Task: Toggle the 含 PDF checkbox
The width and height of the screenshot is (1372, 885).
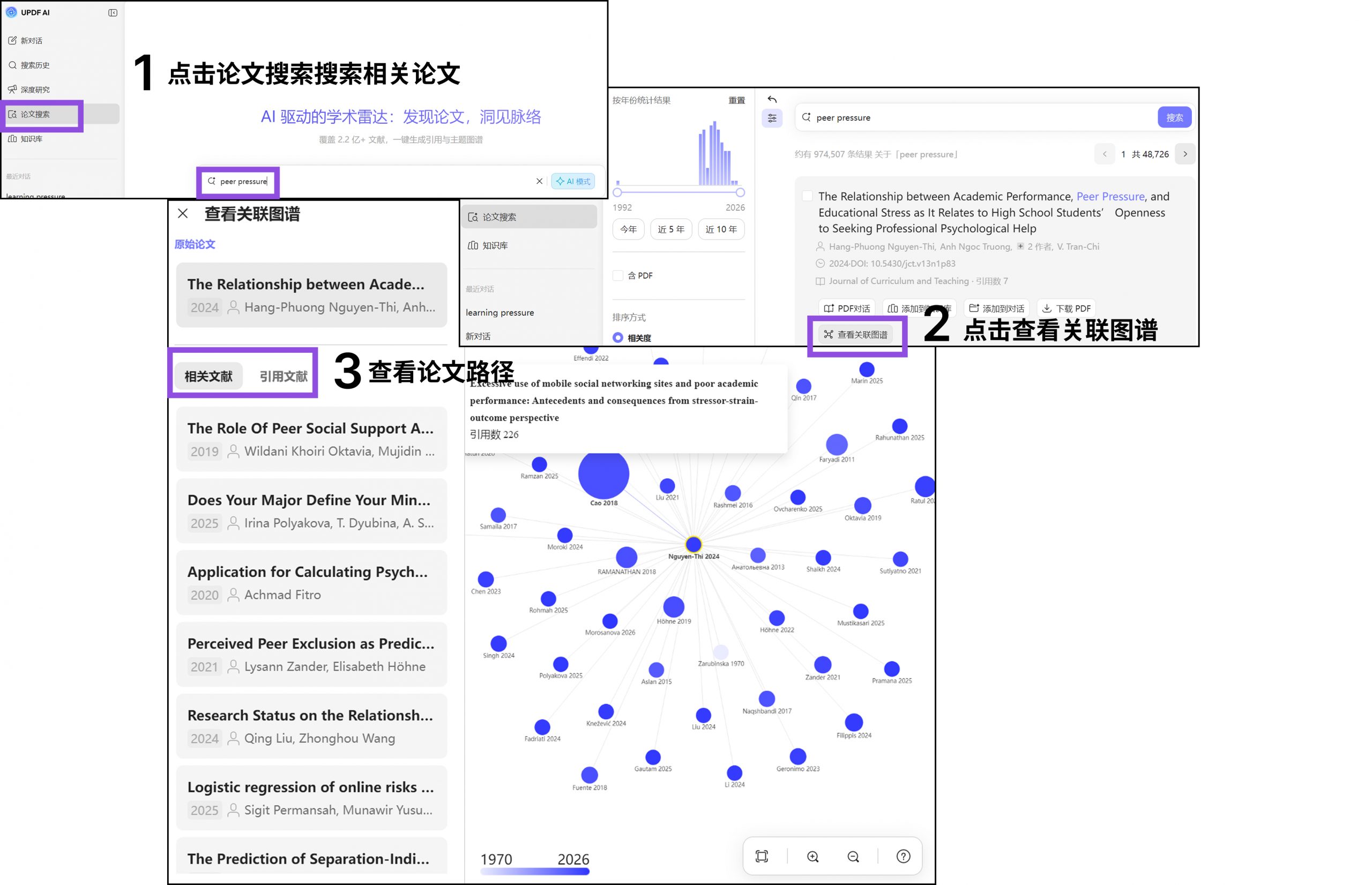Action: click(617, 276)
